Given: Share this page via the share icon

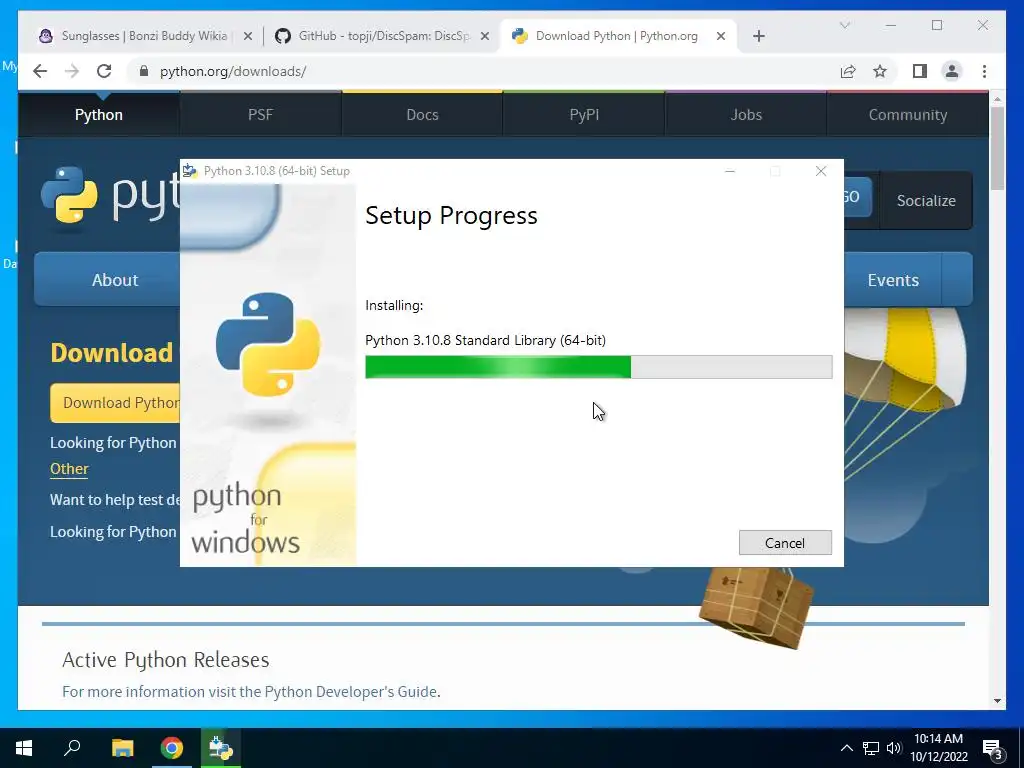Looking at the screenshot, I should tap(848, 71).
